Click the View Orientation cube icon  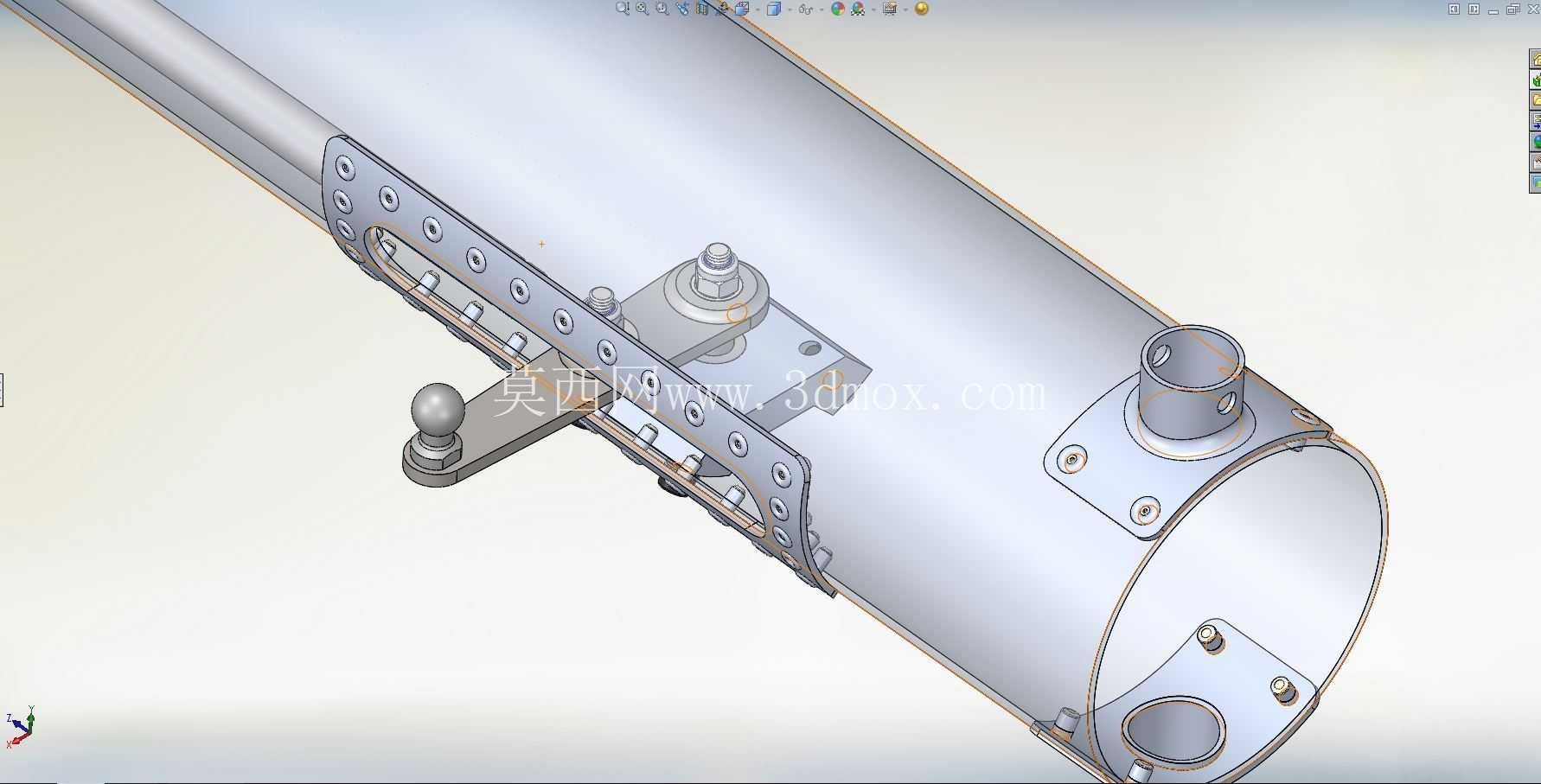(742, 9)
